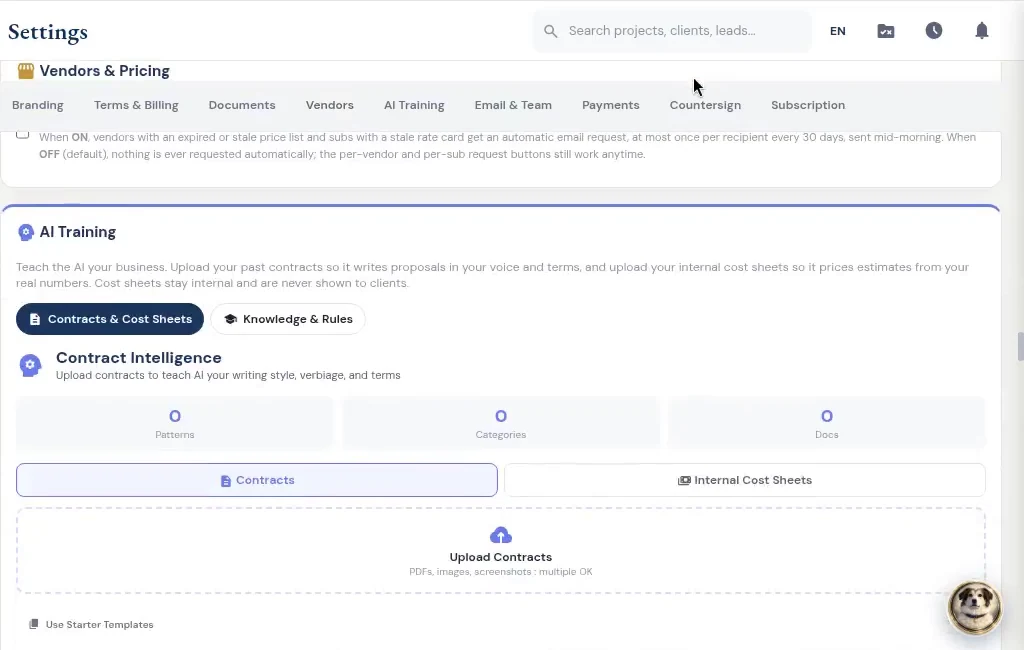The width and height of the screenshot is (1024, 650).
Task: Open the clock history icon
Action: point(934,31)
